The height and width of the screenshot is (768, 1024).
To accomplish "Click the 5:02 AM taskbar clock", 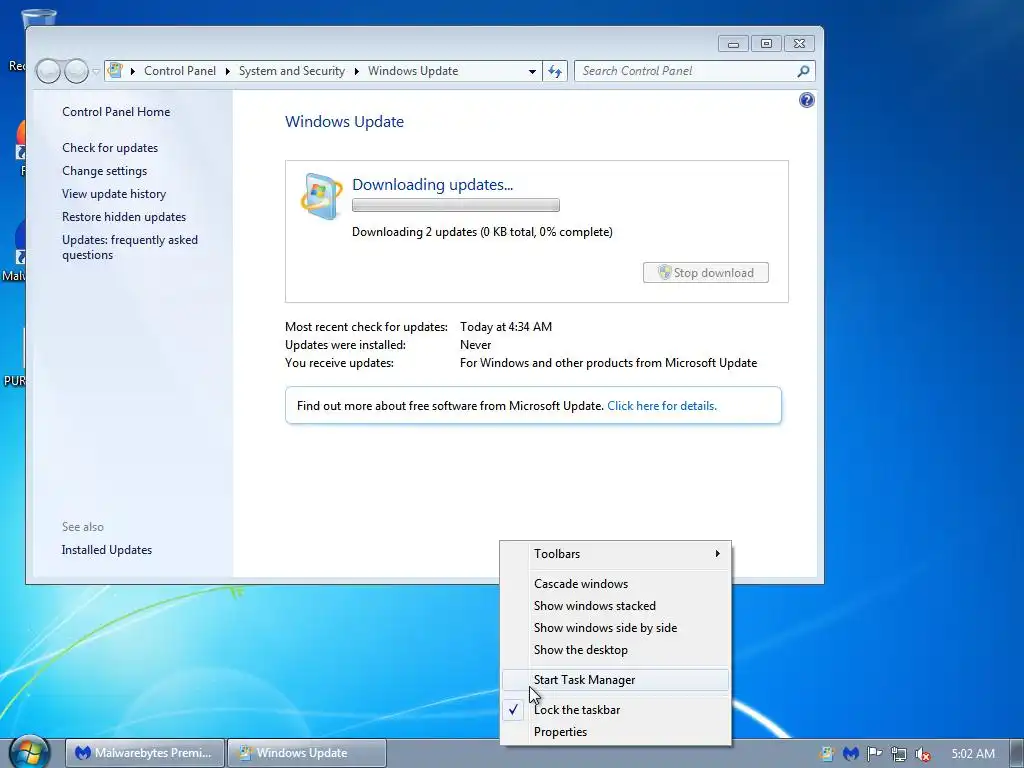I will coord(973,754).
